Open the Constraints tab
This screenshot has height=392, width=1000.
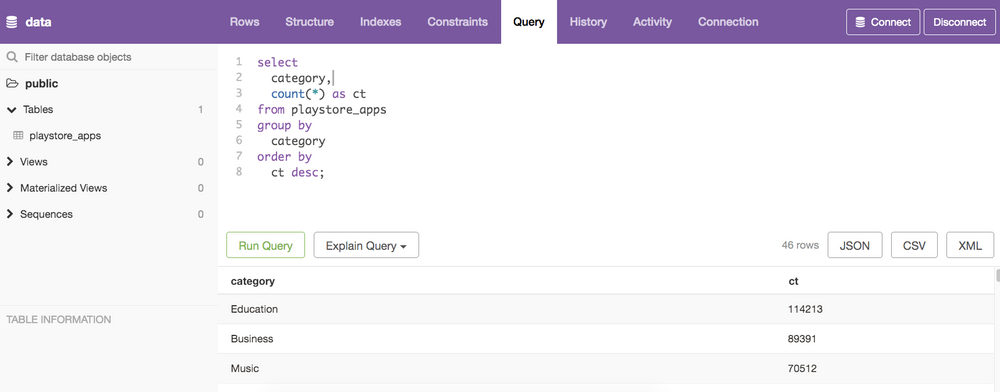tap(458, 22)
